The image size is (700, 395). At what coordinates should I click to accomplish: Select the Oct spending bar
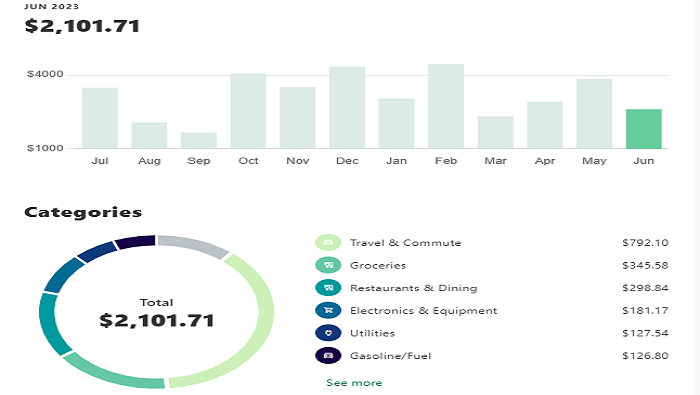[248, 111]
